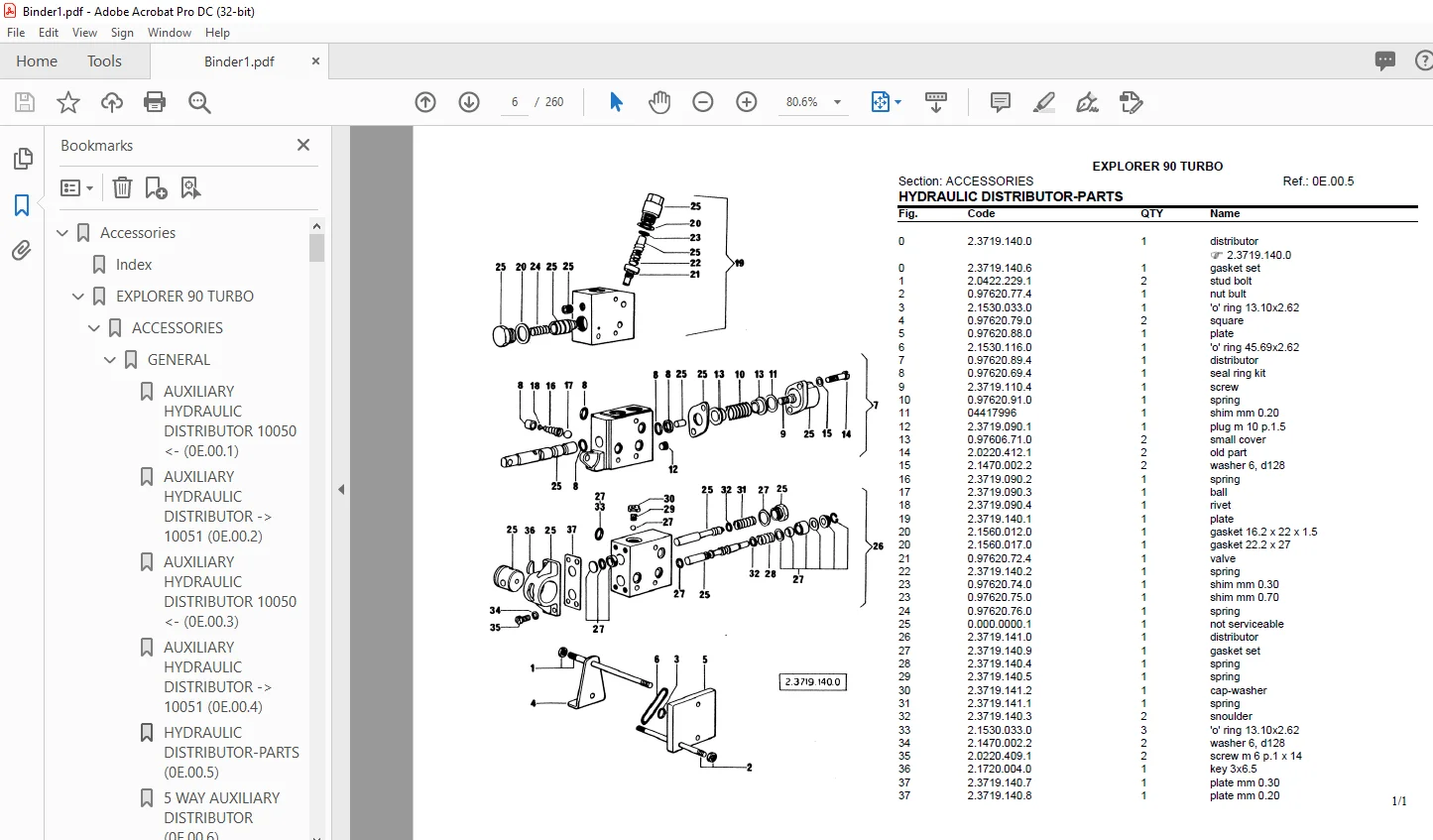Switch to the Tools tab
The image size is (1433, 840).
coord(104,61)
